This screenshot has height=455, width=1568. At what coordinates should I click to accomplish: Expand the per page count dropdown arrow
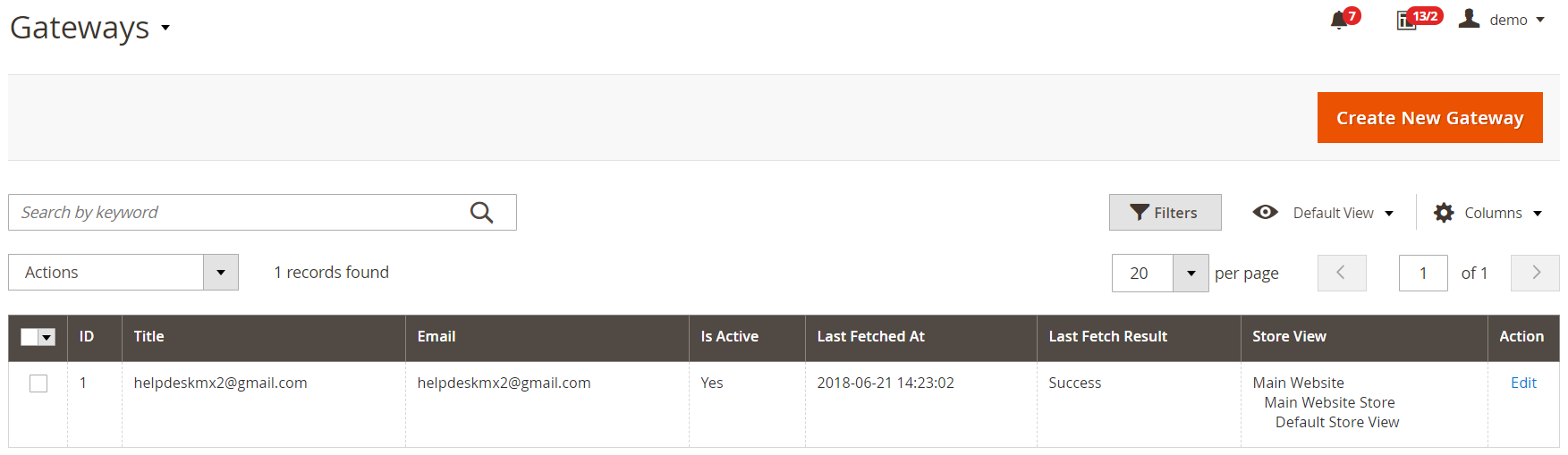[x=1191, y=274]
